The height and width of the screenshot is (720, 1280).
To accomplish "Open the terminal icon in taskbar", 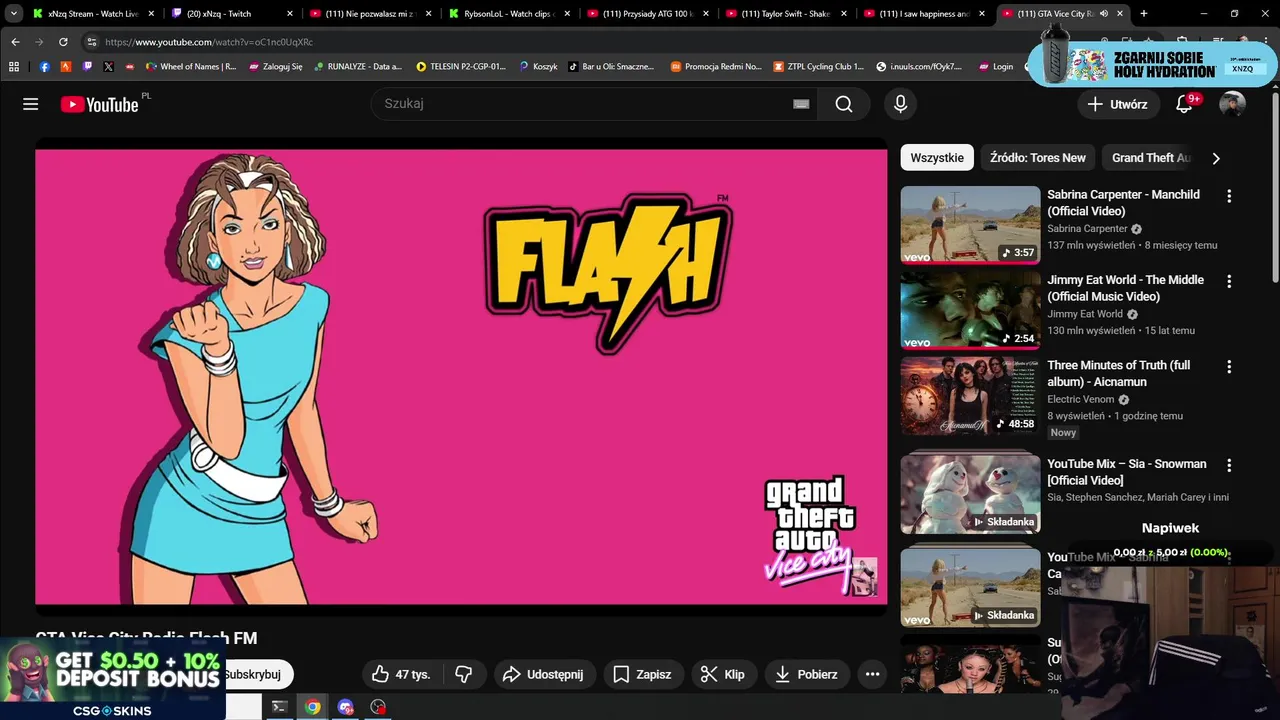I will [x=280, y=707].
